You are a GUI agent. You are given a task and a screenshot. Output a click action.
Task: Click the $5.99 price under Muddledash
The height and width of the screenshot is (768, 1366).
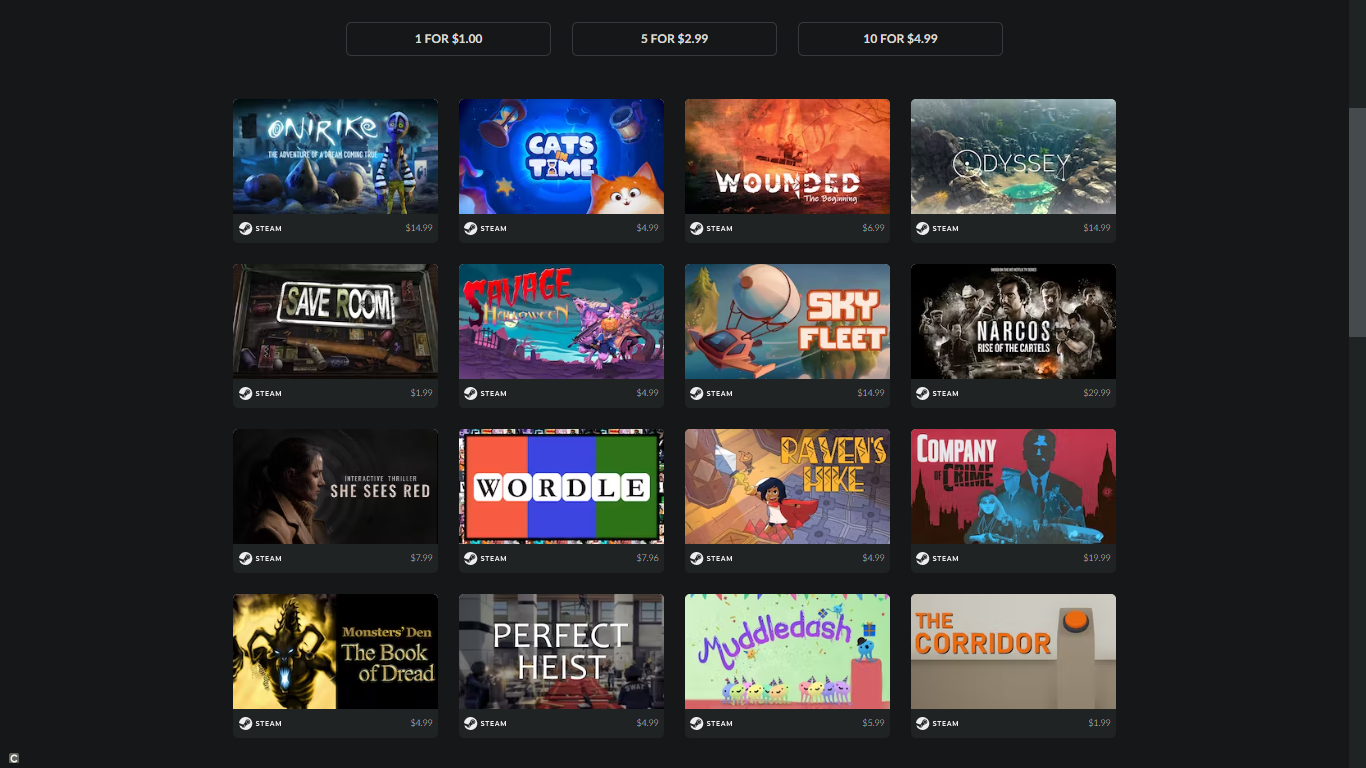coord(874,723)
